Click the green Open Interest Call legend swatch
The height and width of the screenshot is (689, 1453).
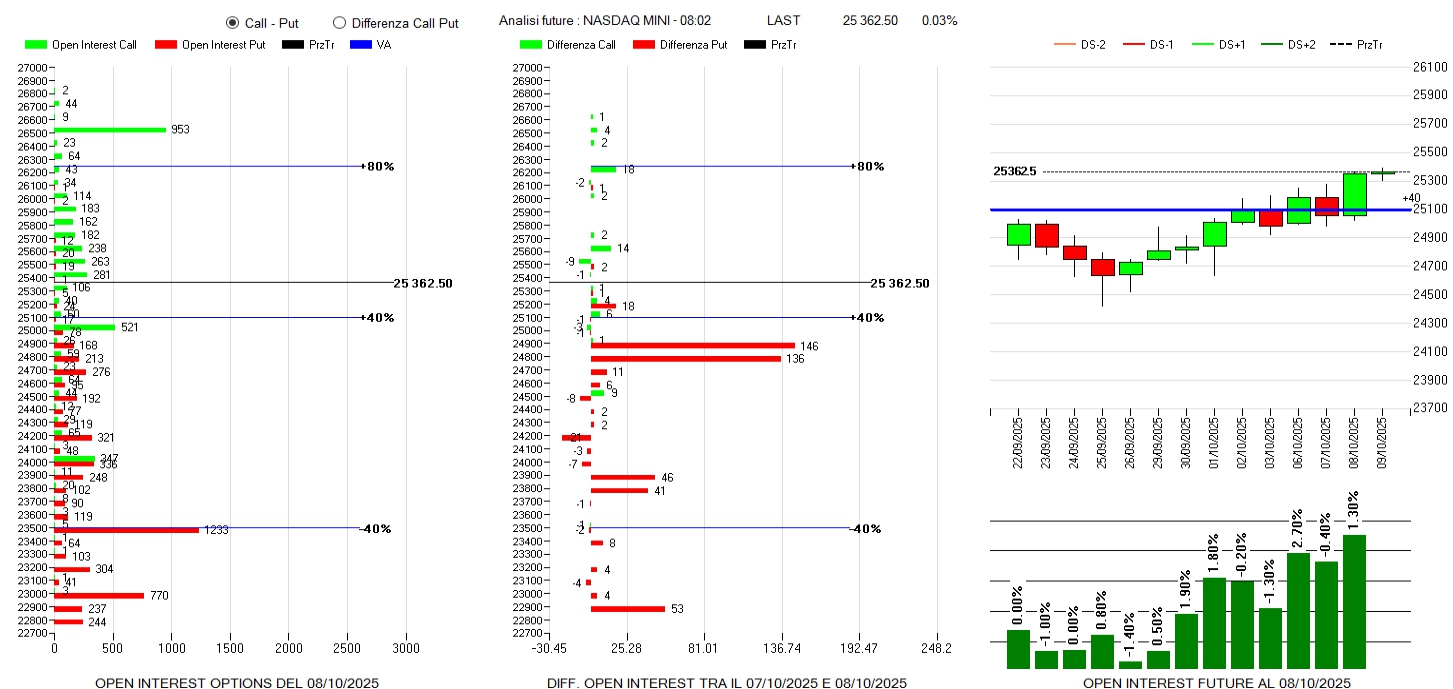pyautogui.click(x=36, y=45)
